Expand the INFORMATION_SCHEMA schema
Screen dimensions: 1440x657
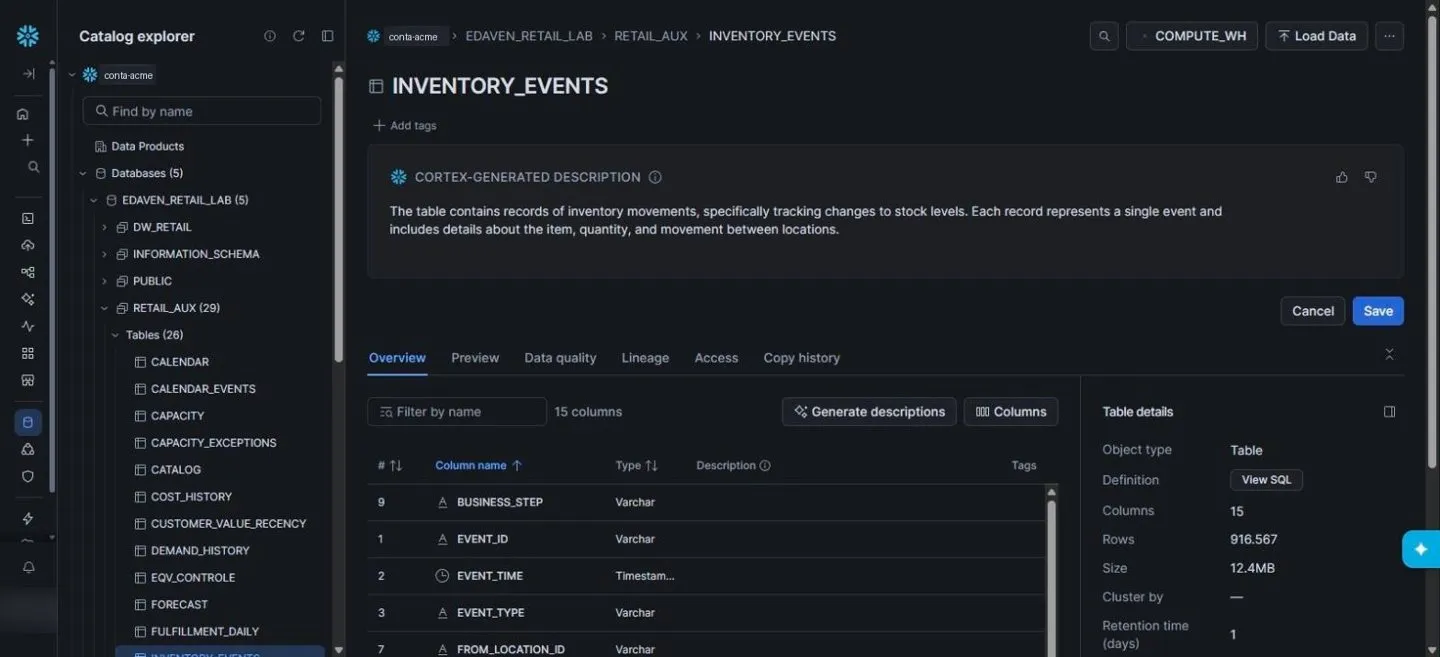[x=105, y=254]
